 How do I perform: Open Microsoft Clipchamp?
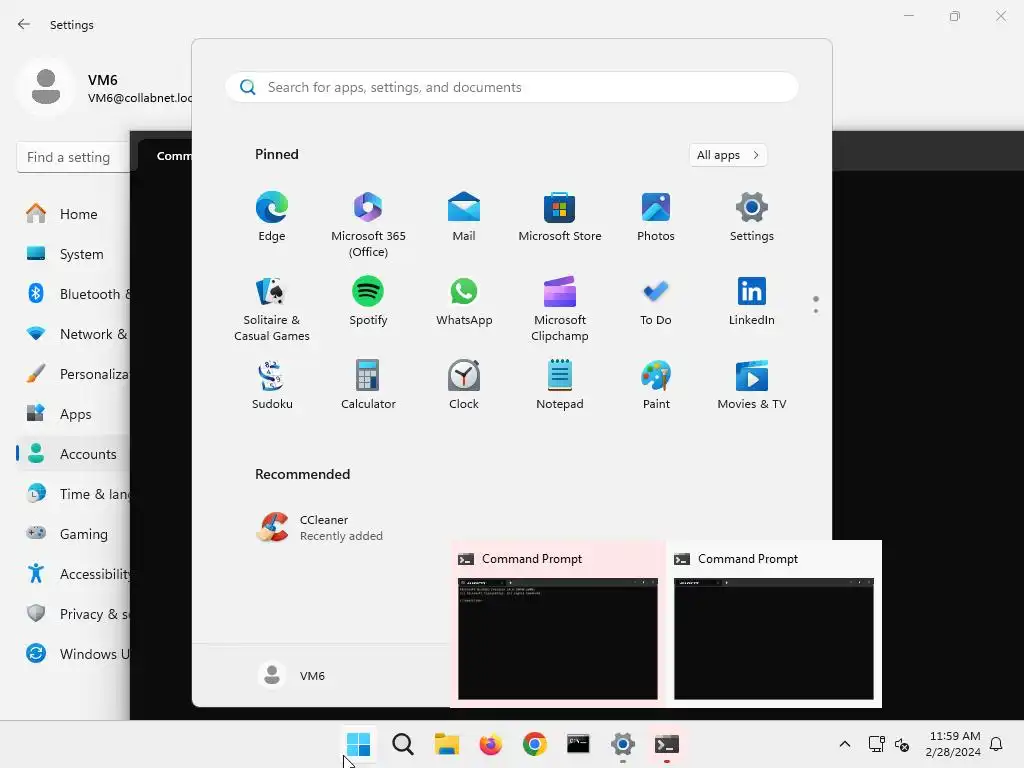pyautogui.click(x=560, y=309)
